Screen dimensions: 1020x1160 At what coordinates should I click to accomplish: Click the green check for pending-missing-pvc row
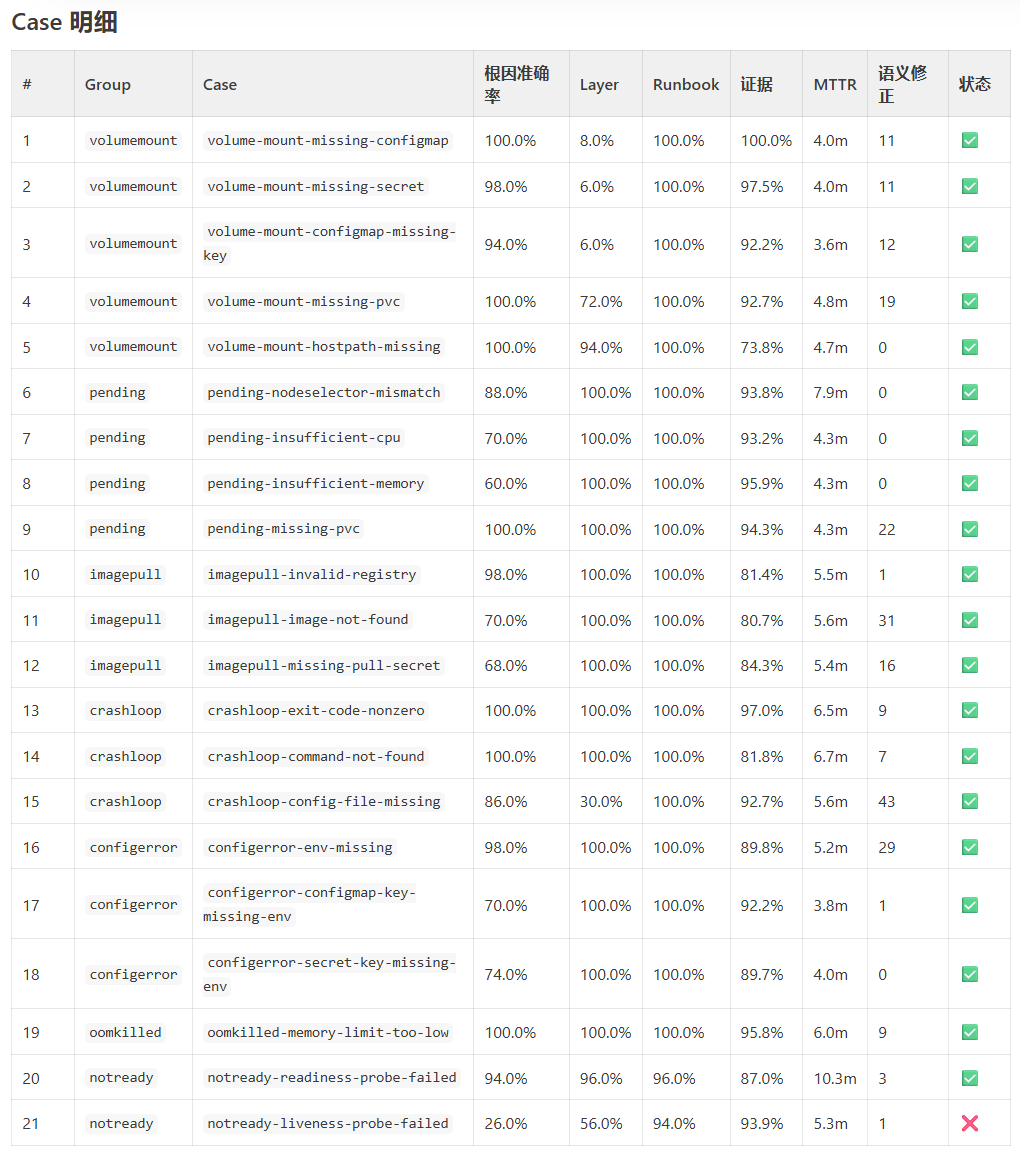[970, 529]
